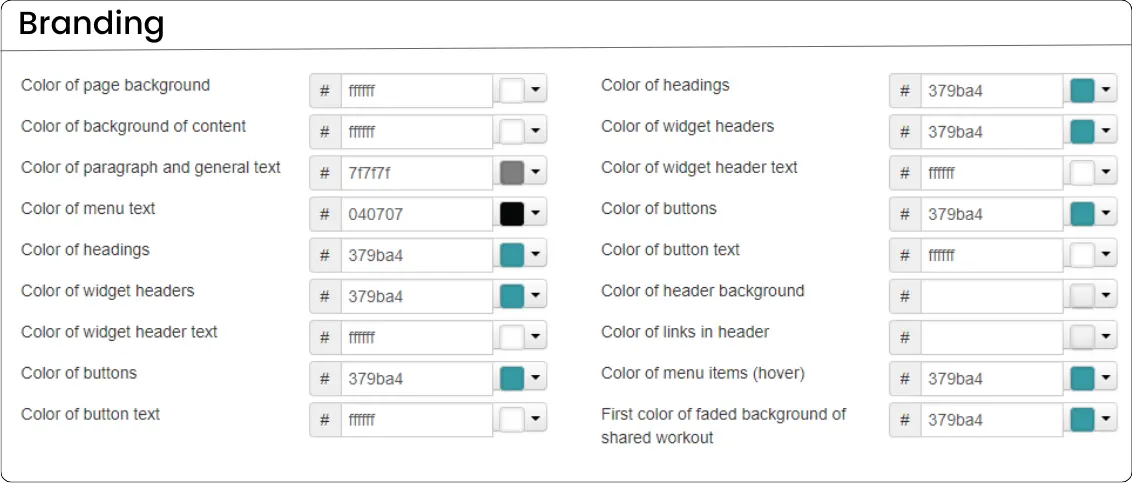The width and height of the screenshot is (1132, 483).
Task: Focus the menu text field showing 040707
Action: (416, 214)
